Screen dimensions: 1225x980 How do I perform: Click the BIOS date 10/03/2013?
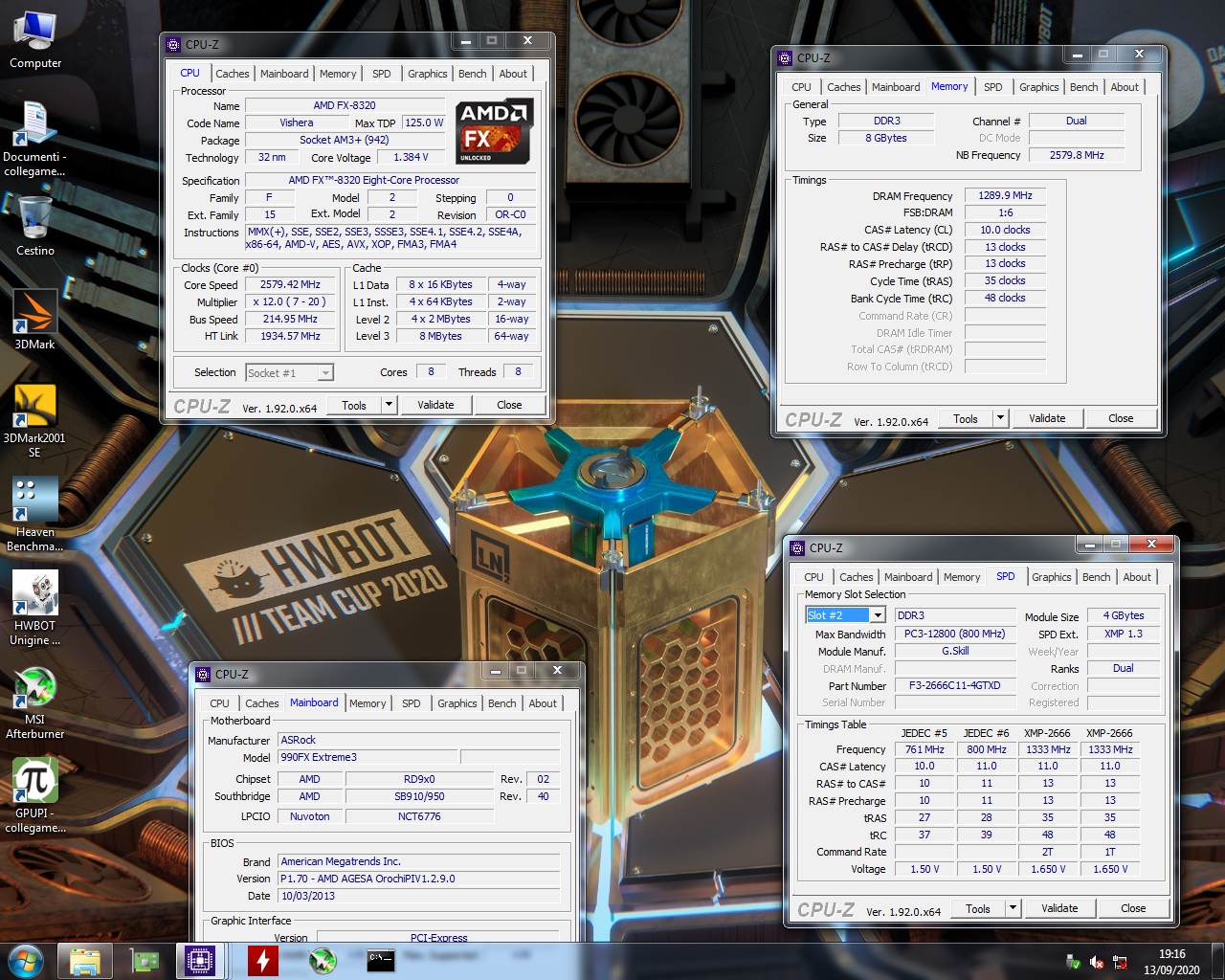click(418, 896)
